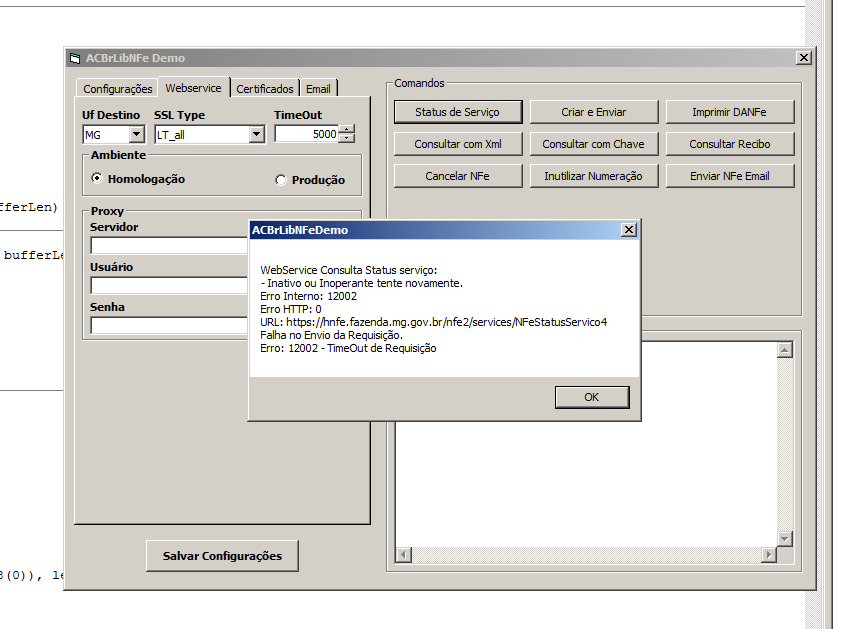Go to the Email tab
866x629 pixels.
pyautogui.click(x=318, y=89)
